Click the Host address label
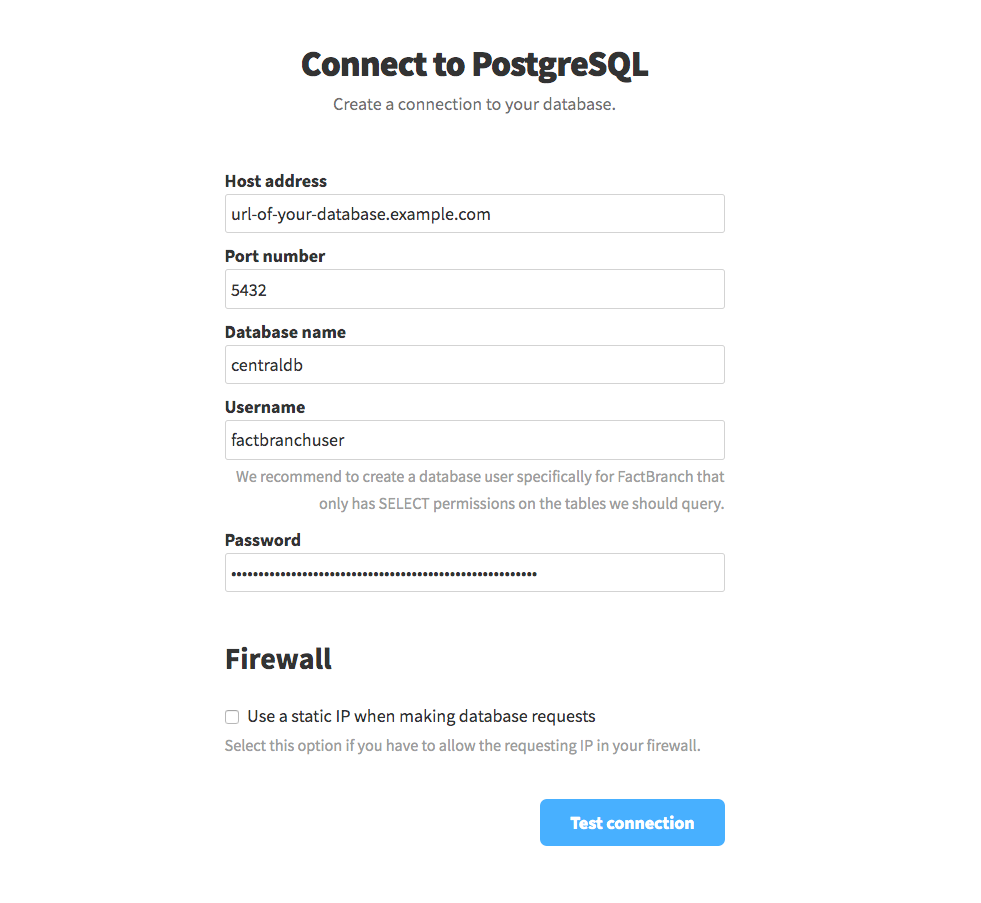Image resolution: width=981 pixels, height=903 pixels. [x=275, y=181]
